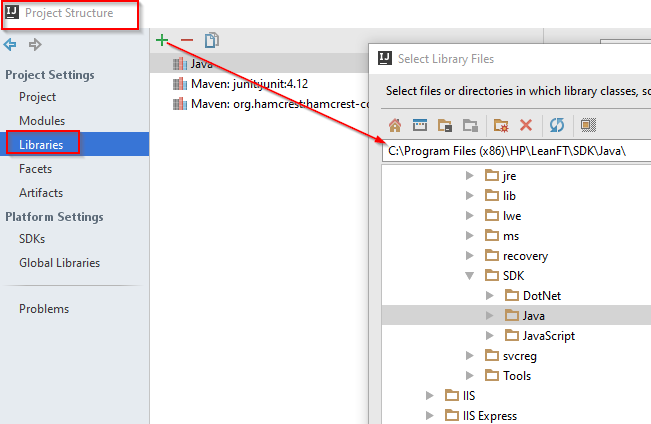
Task: Open Project settings section
Action: [x=37, y=97]
